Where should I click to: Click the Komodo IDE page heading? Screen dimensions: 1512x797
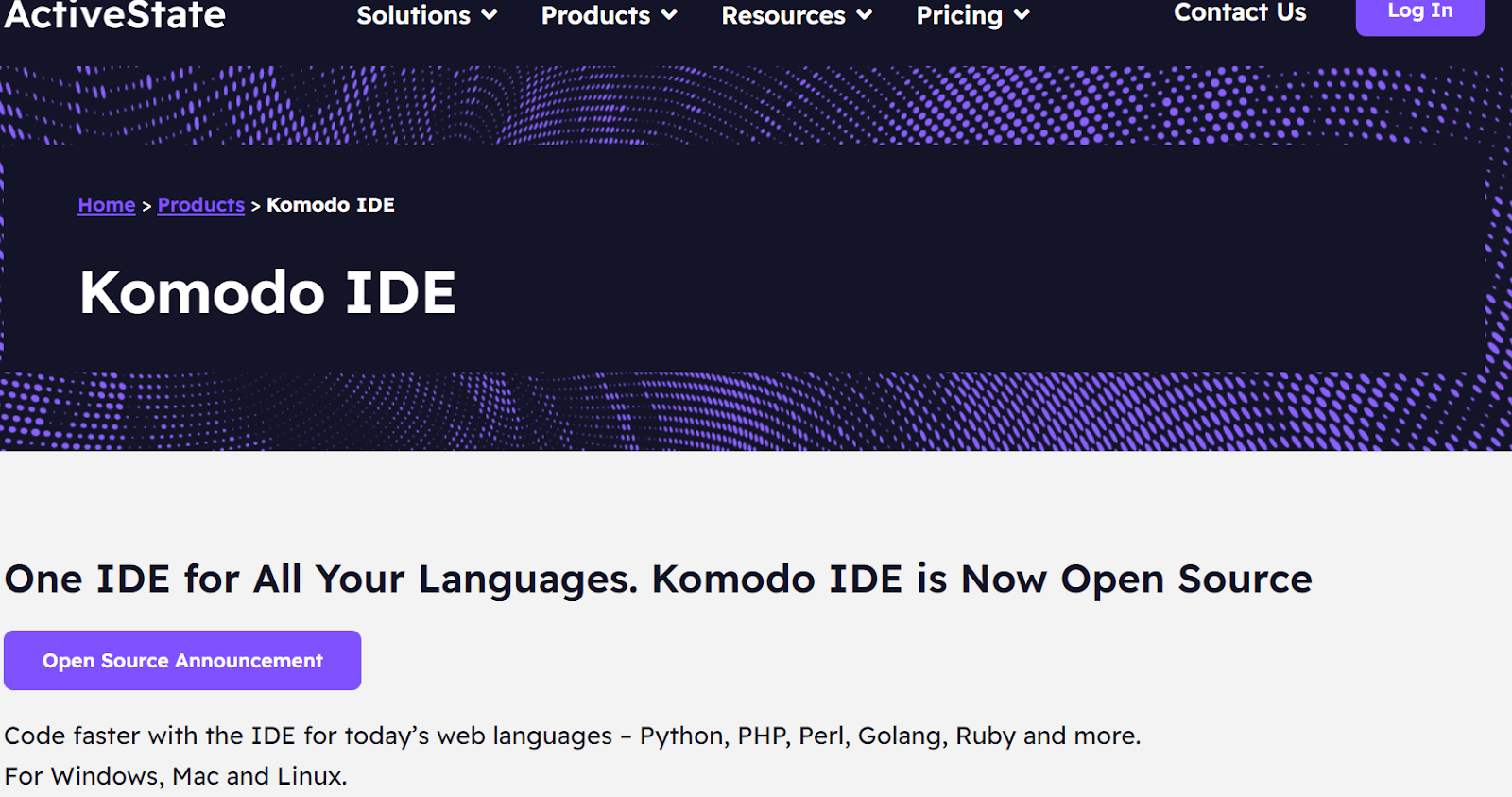[267, 292]
